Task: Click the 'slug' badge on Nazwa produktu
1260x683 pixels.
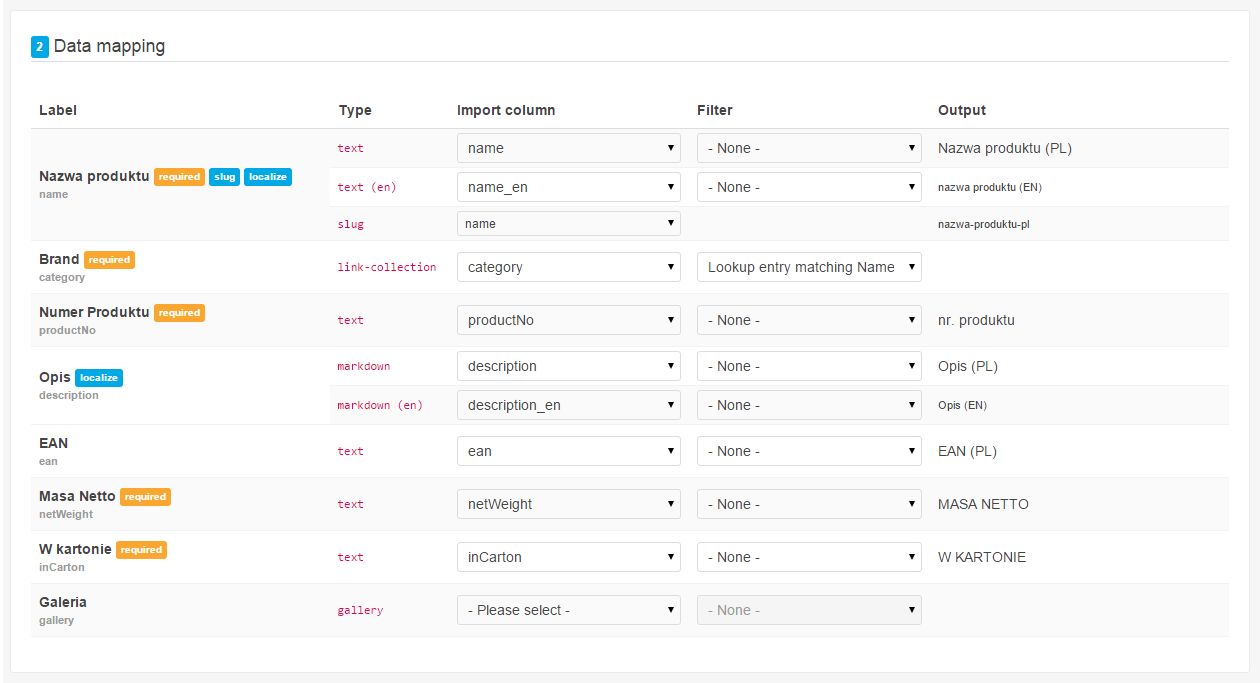Action: coord(224,177)
